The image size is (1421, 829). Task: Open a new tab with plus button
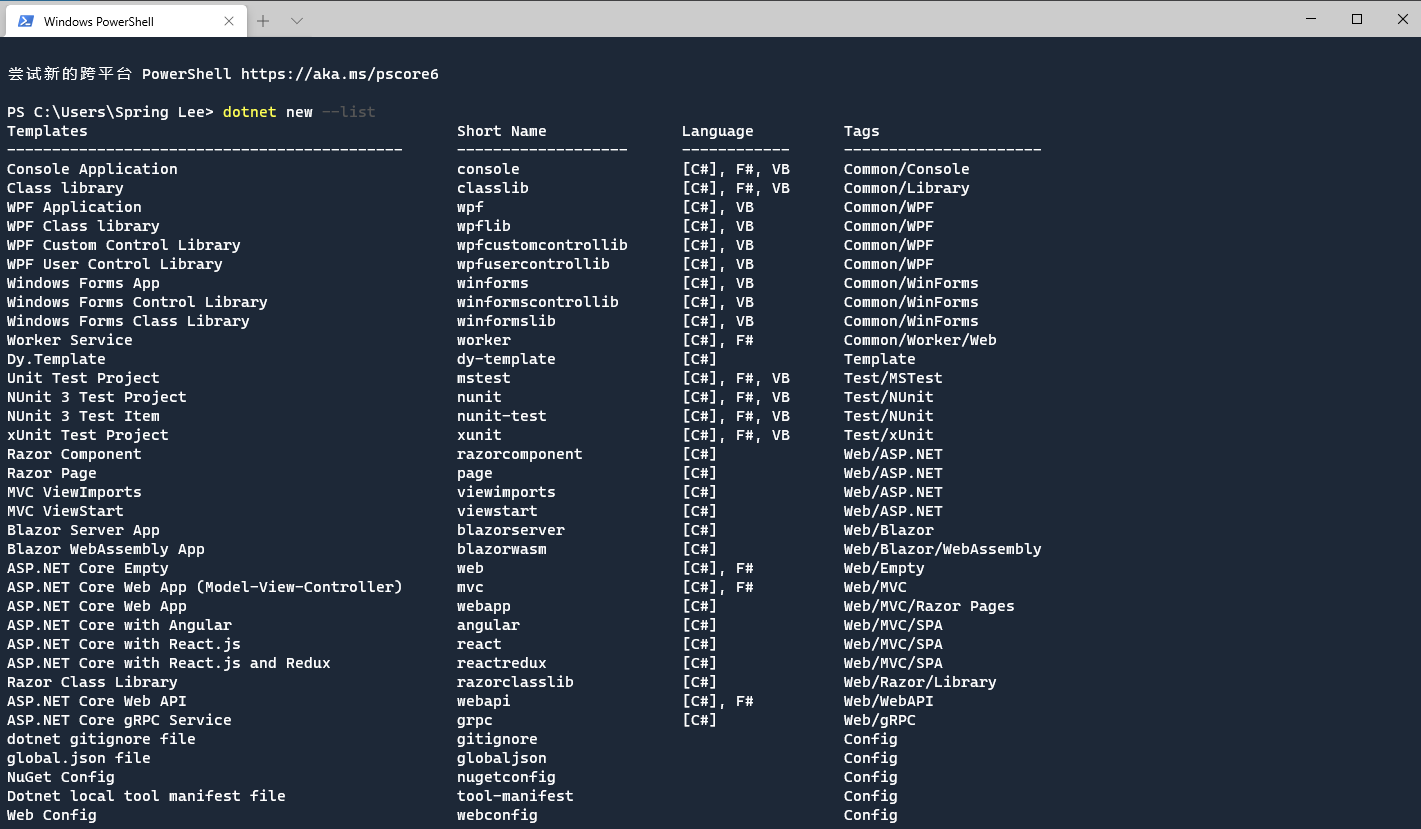(x=263, y=21)
